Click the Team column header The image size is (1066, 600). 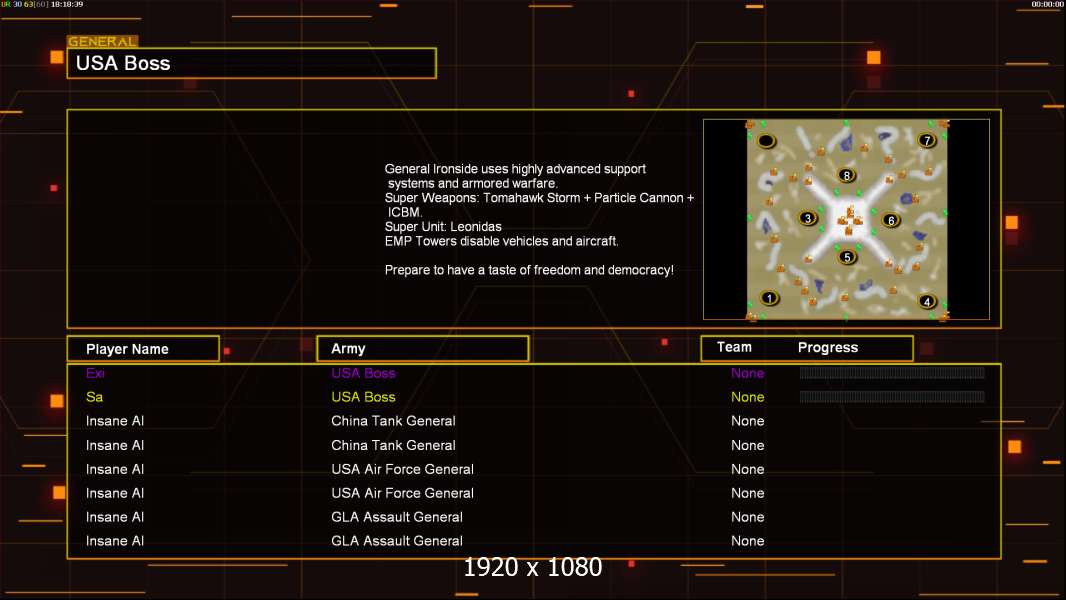pos(734,347)
